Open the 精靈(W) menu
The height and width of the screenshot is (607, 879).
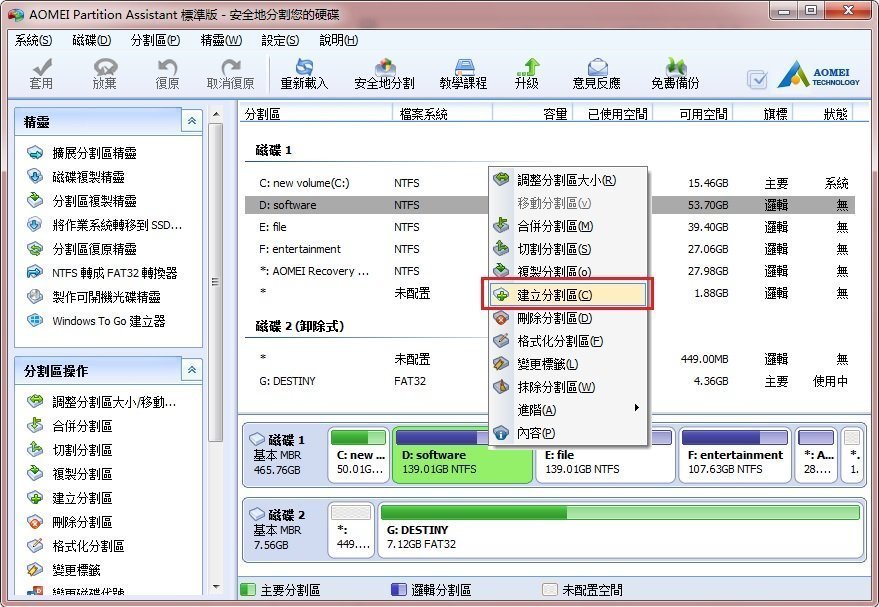pyautogui.click(x=221, y=40)
